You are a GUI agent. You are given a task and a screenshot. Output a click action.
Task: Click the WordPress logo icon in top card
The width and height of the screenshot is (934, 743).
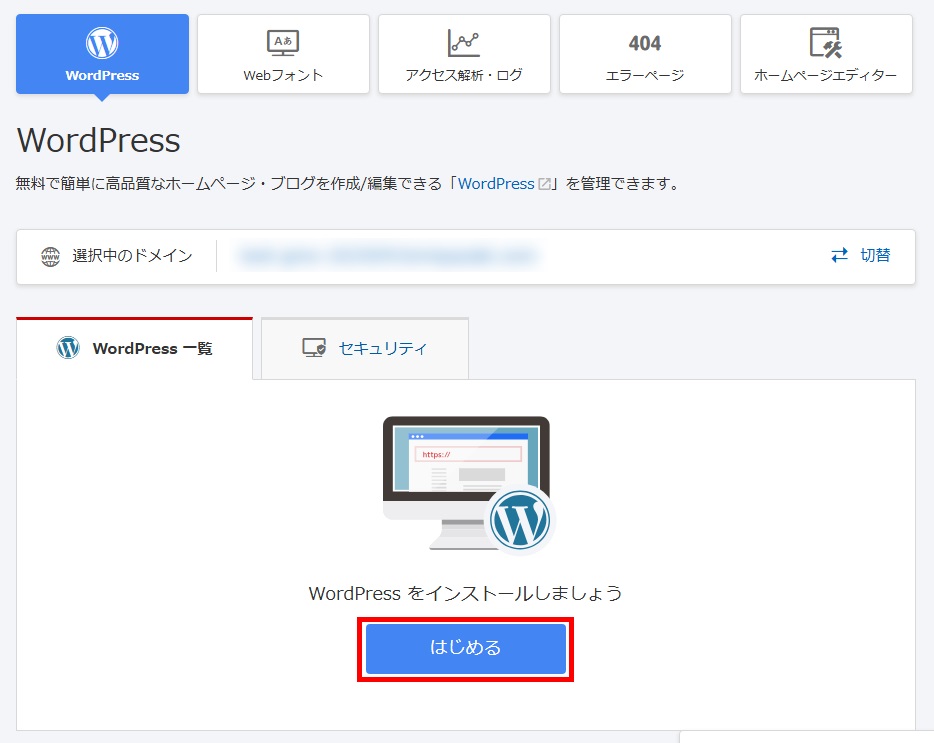coord(102,43)
